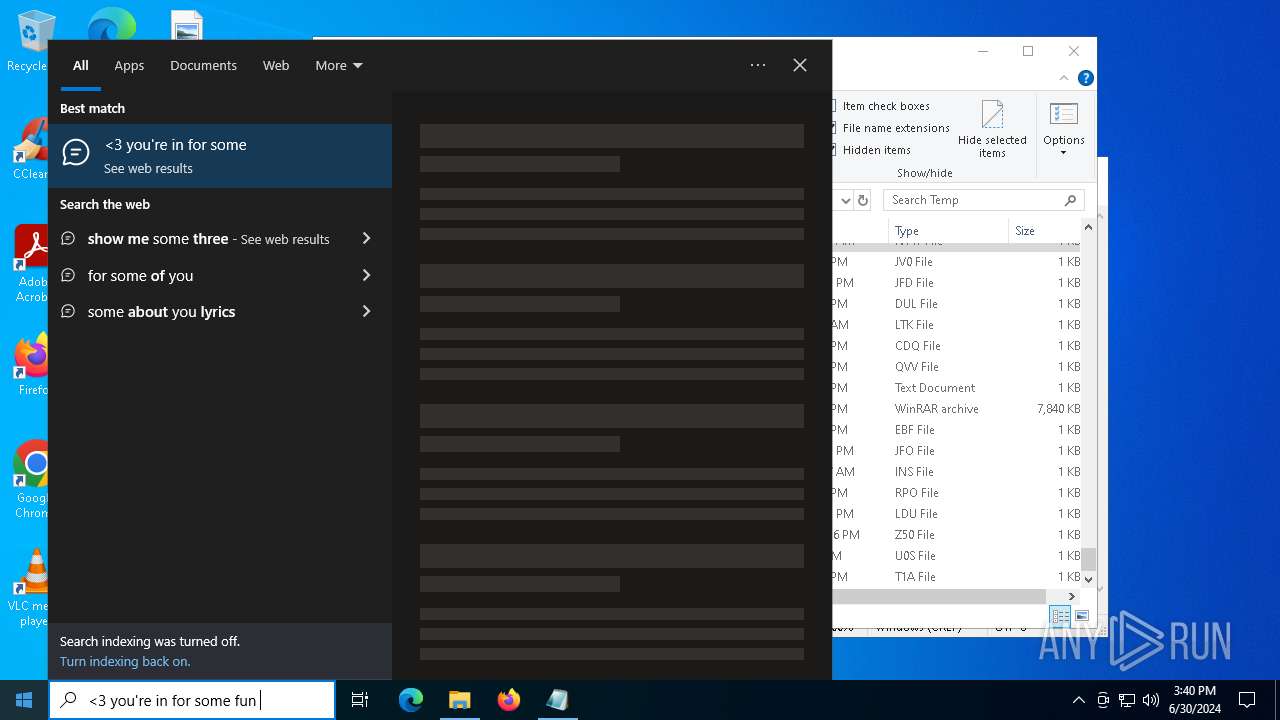Expand arrow for 'some about you lyrics'
Screen dimensions: 1280x720
tap(366, 311)
